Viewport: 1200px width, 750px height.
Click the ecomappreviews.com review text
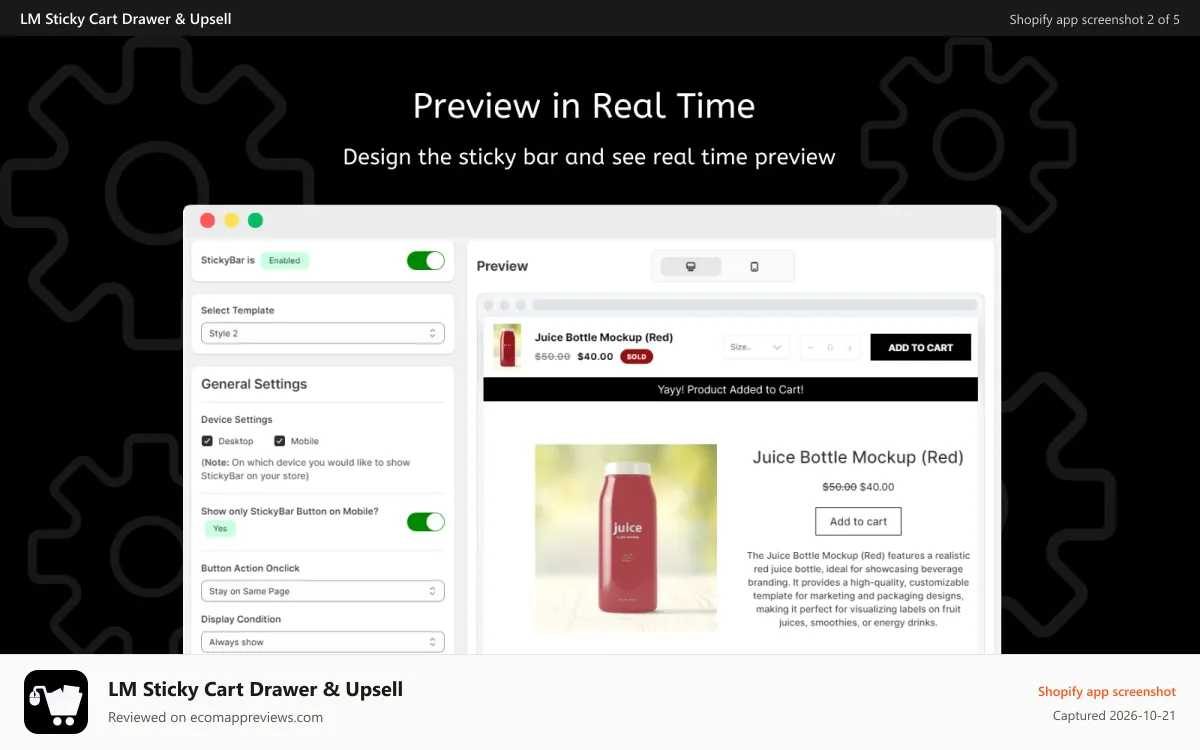click(216, 717)
